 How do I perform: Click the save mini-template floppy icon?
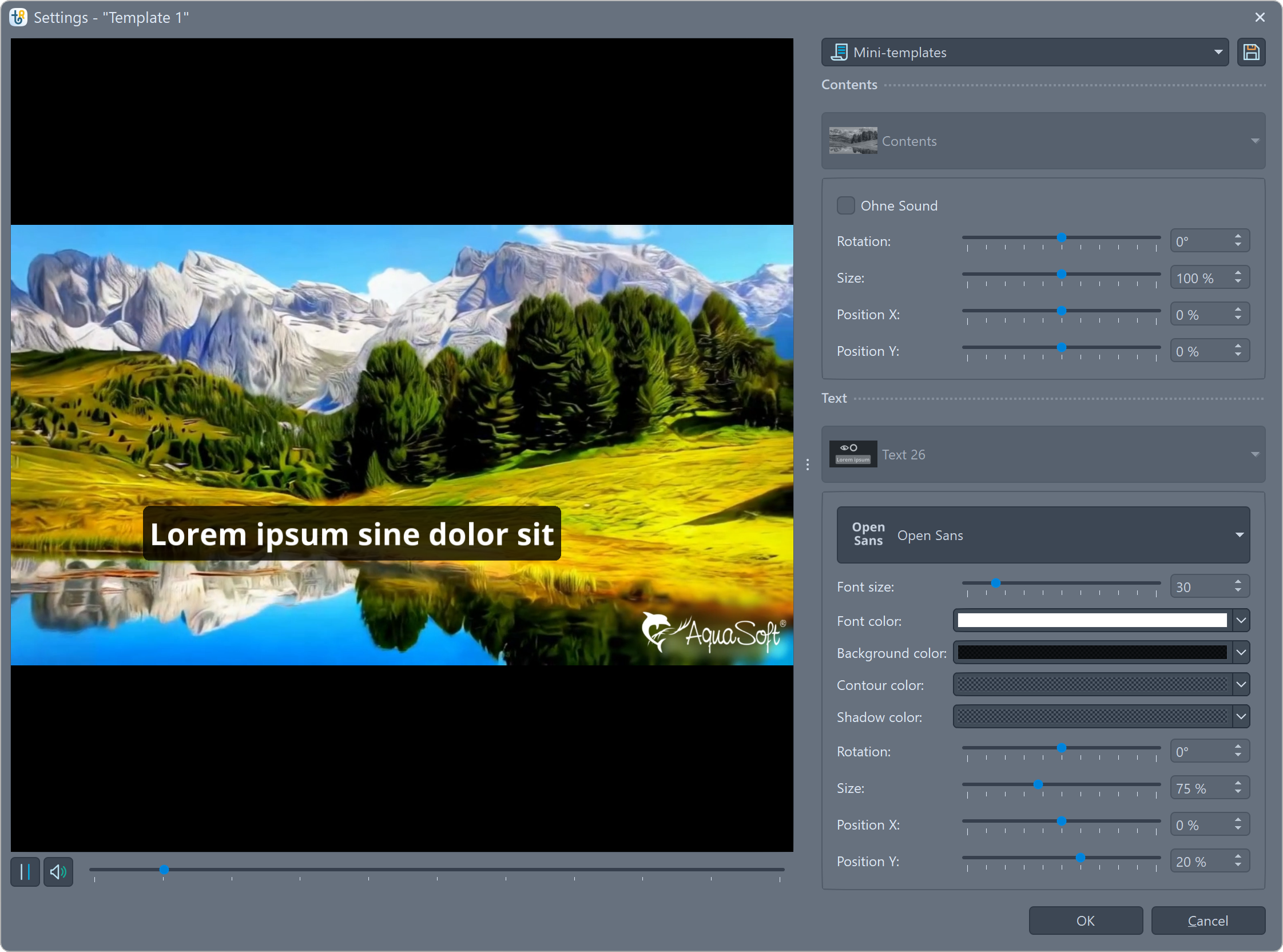click(x=1251, y=53)
